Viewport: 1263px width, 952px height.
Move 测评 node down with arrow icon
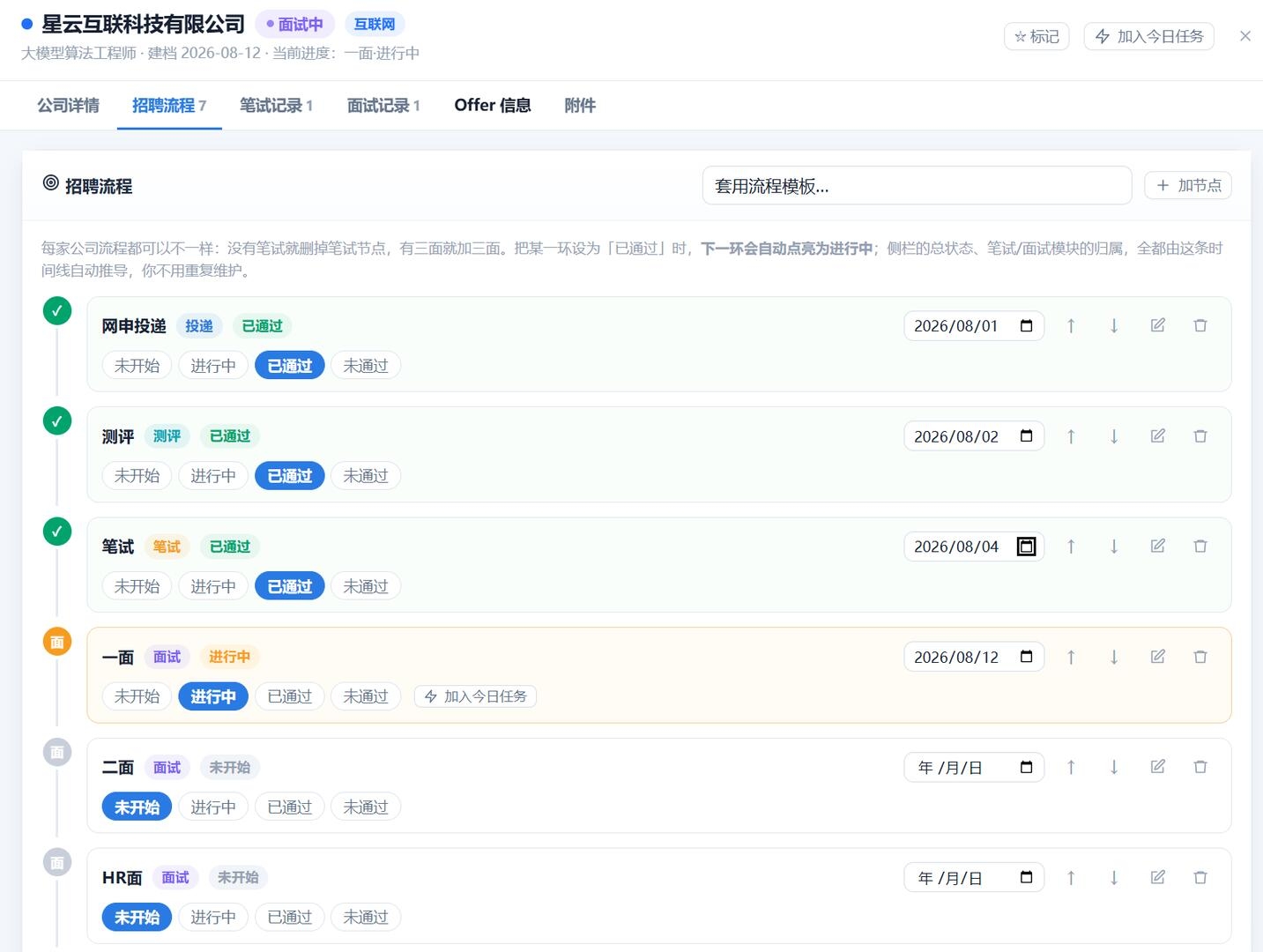click(1114, 436)
